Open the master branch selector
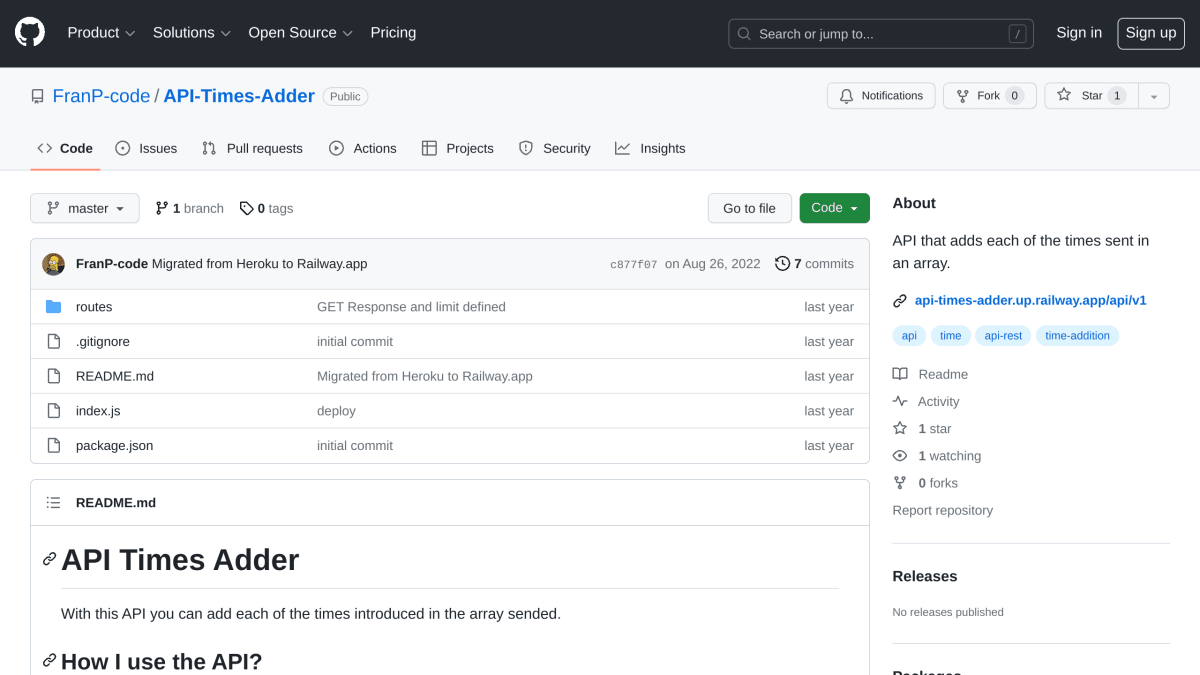Screen dimensions: 1200x675 85,208
